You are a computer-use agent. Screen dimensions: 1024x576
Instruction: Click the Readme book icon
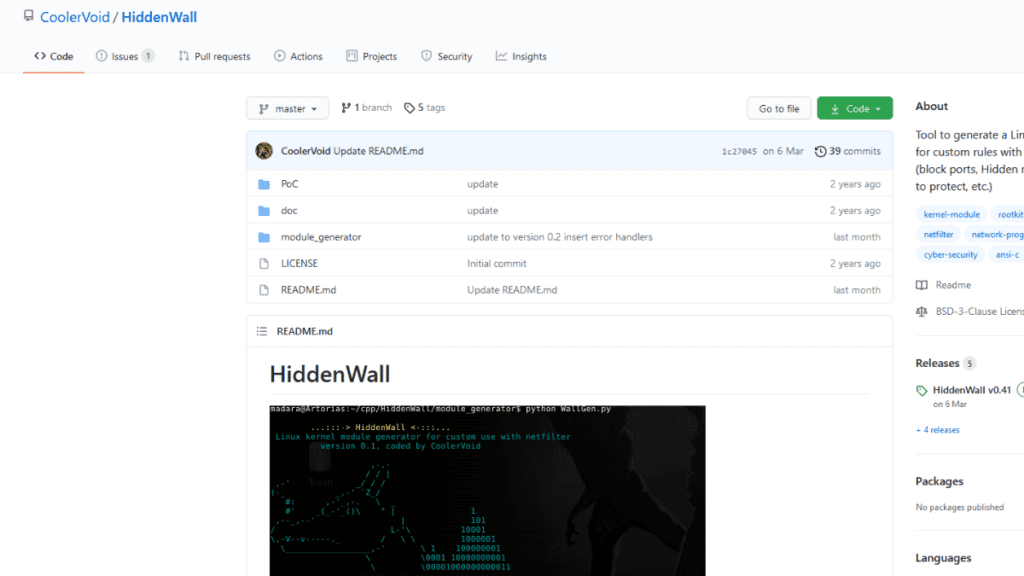[921, 285]
